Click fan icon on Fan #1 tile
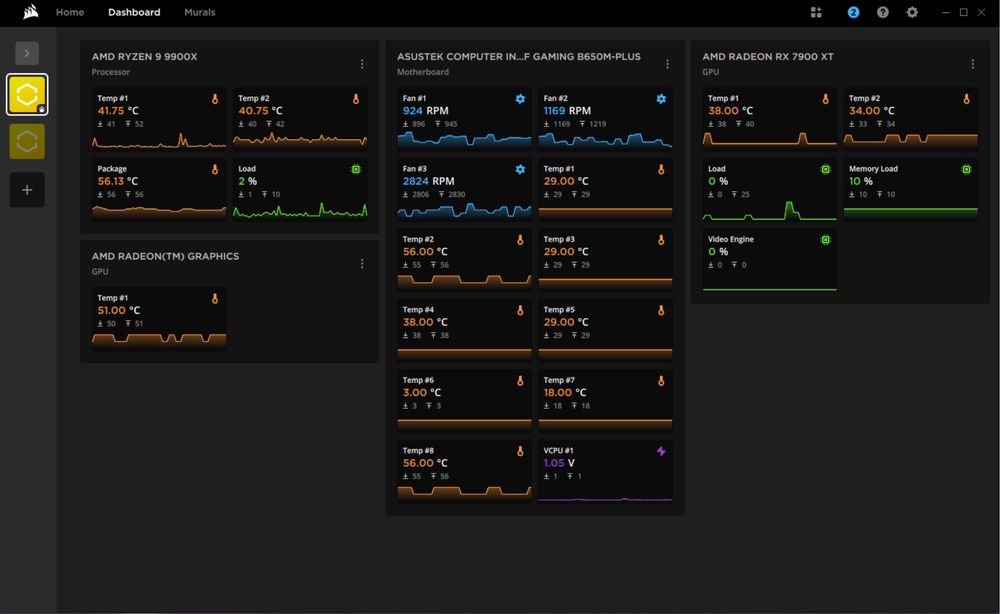 tap(520, 99)
